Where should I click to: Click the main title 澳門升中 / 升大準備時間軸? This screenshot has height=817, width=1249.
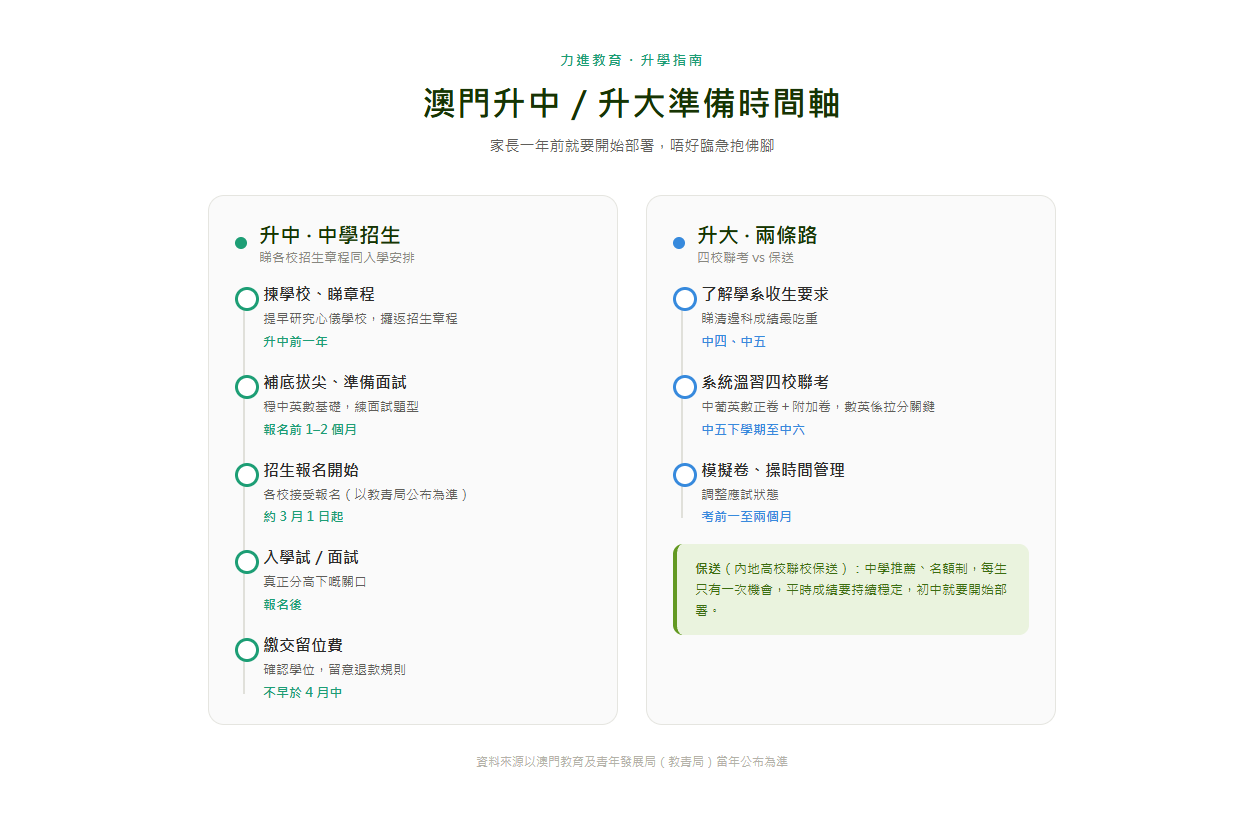pyautogui.click(x=631, y=104)
